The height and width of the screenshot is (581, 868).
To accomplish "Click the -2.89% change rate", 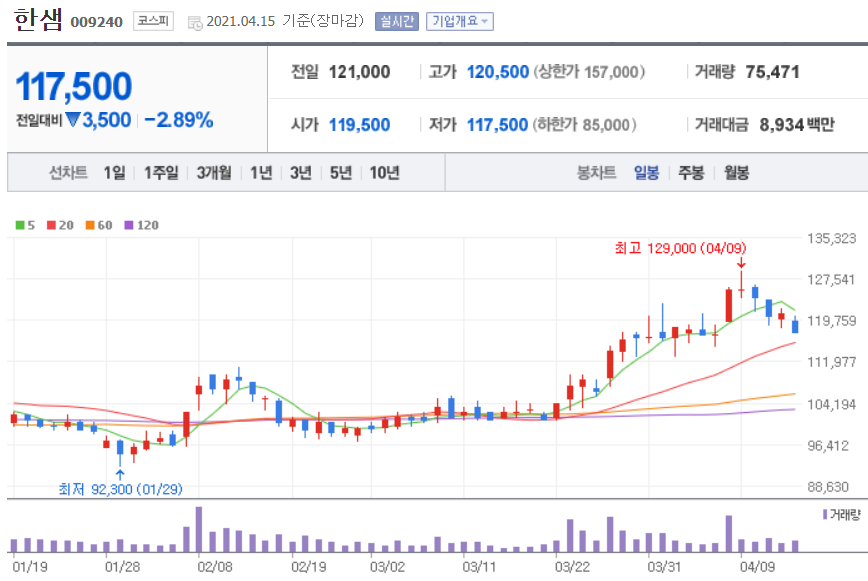I will pyautogui.click(x=179, y=120).
